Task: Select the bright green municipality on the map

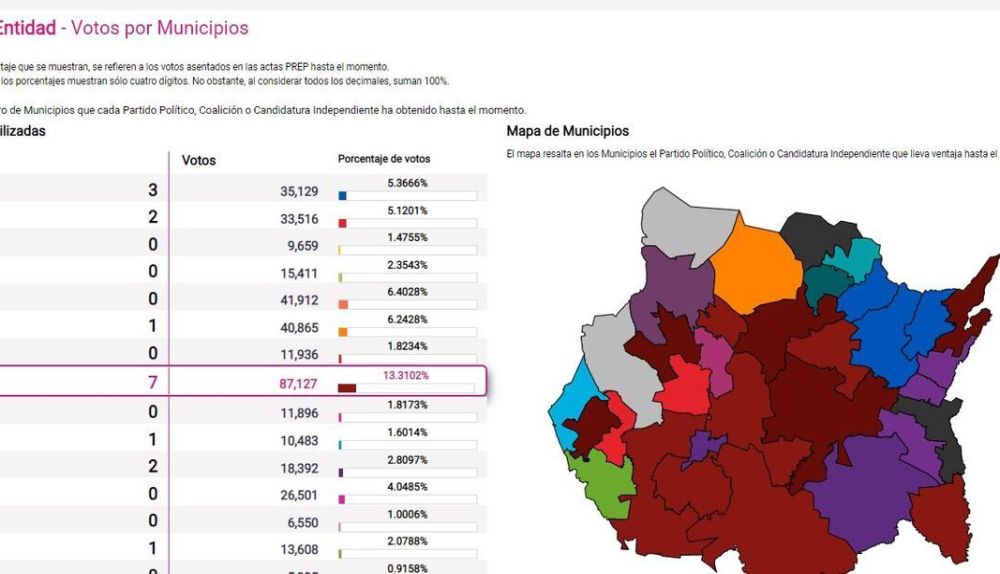Action: tap(603, 476)
